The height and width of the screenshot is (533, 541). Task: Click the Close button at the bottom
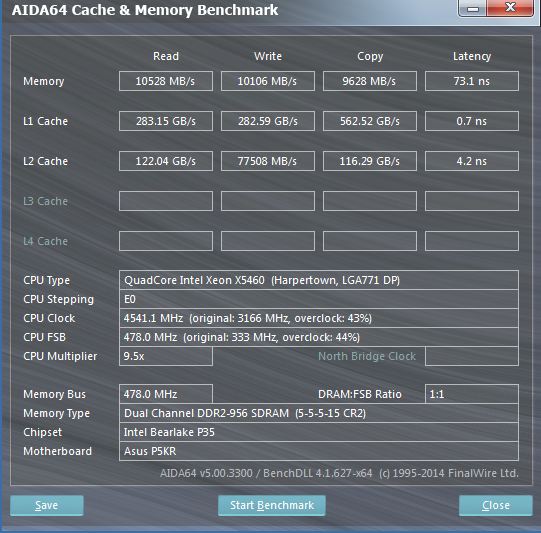[x=495, y=505]
